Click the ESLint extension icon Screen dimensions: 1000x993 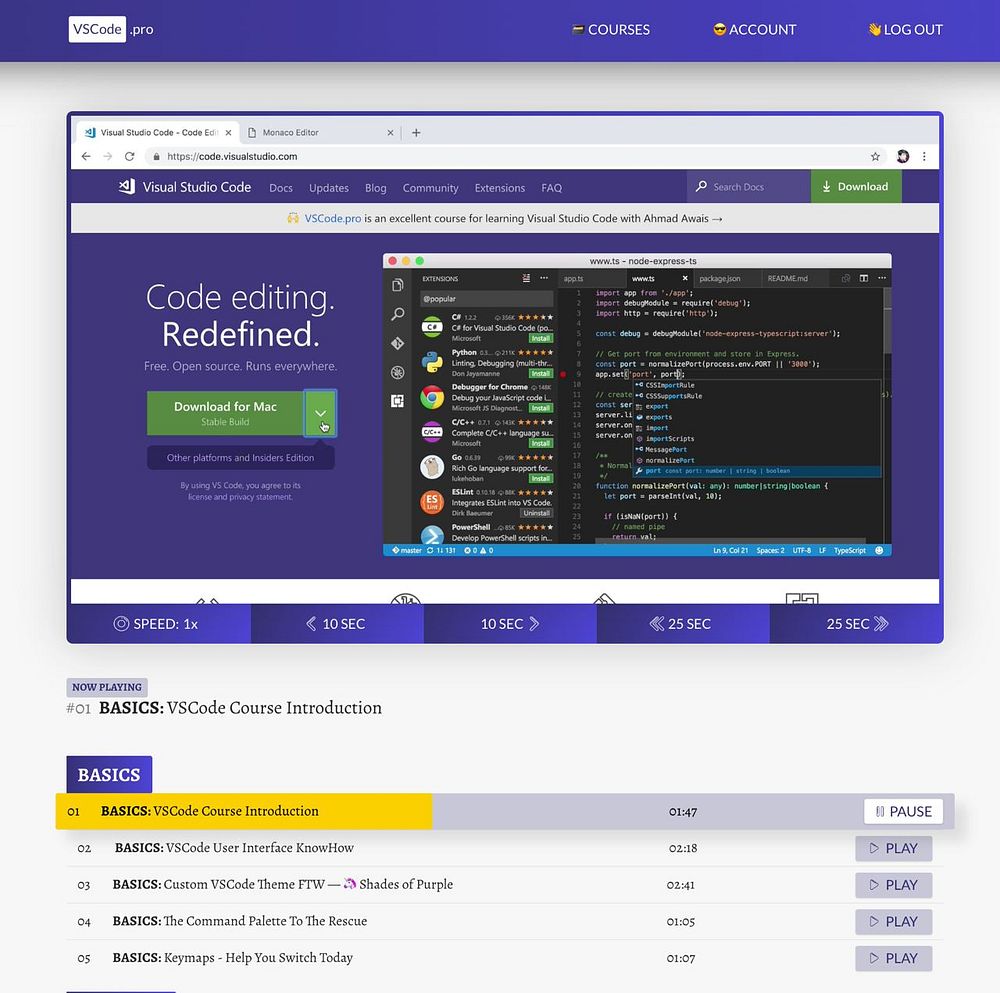click(432, 502)
